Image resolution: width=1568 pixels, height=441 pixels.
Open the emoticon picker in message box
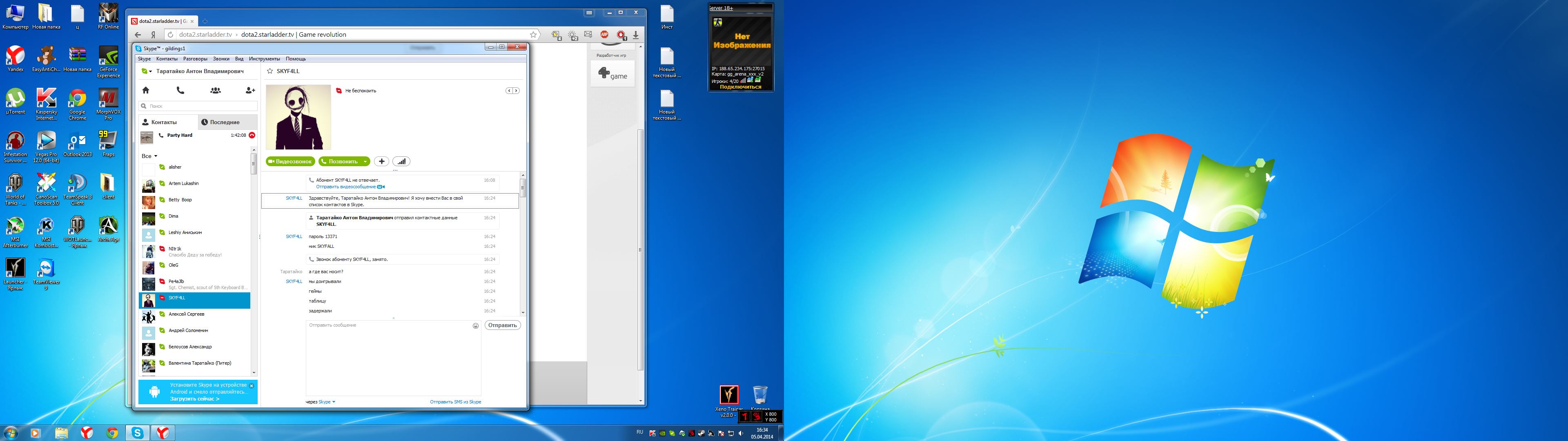tap(476, 326)
